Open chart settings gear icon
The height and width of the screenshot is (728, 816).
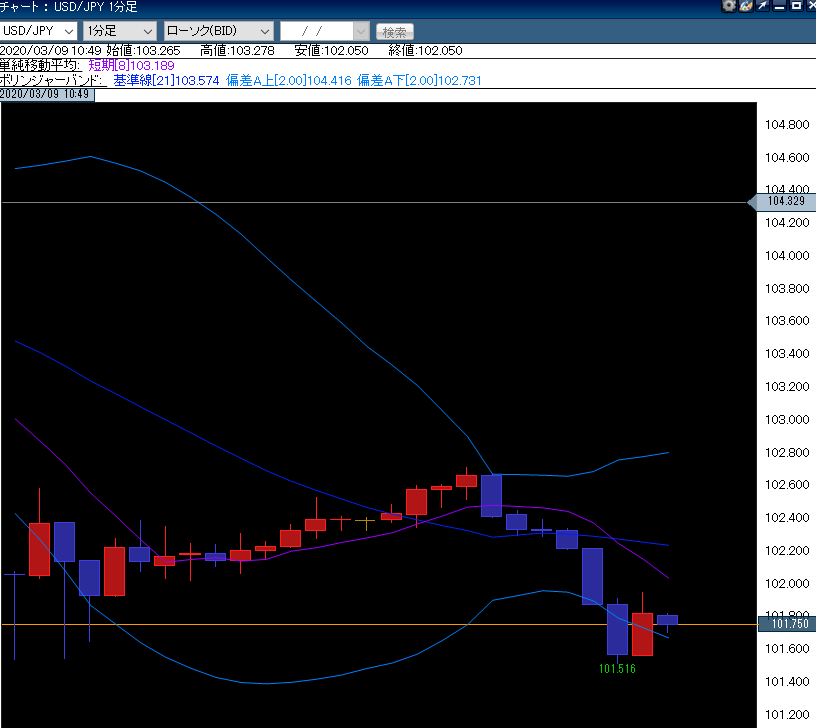[729, 6]
